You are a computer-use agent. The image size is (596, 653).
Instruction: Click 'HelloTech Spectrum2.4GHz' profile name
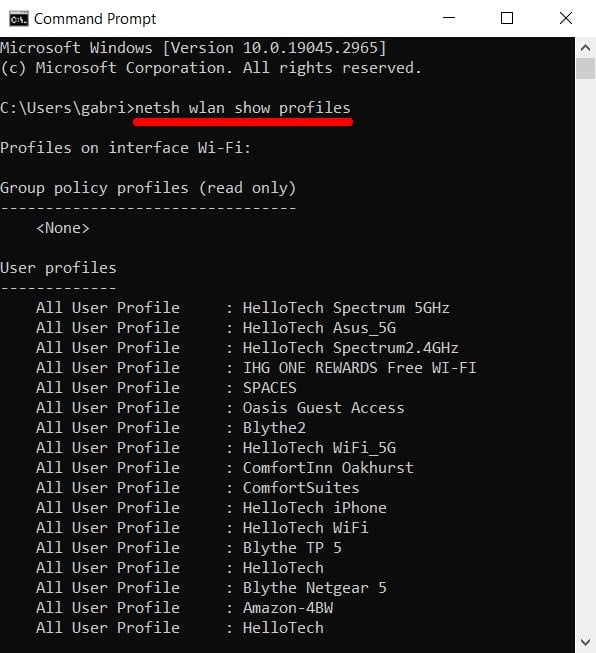pos(351,348)
